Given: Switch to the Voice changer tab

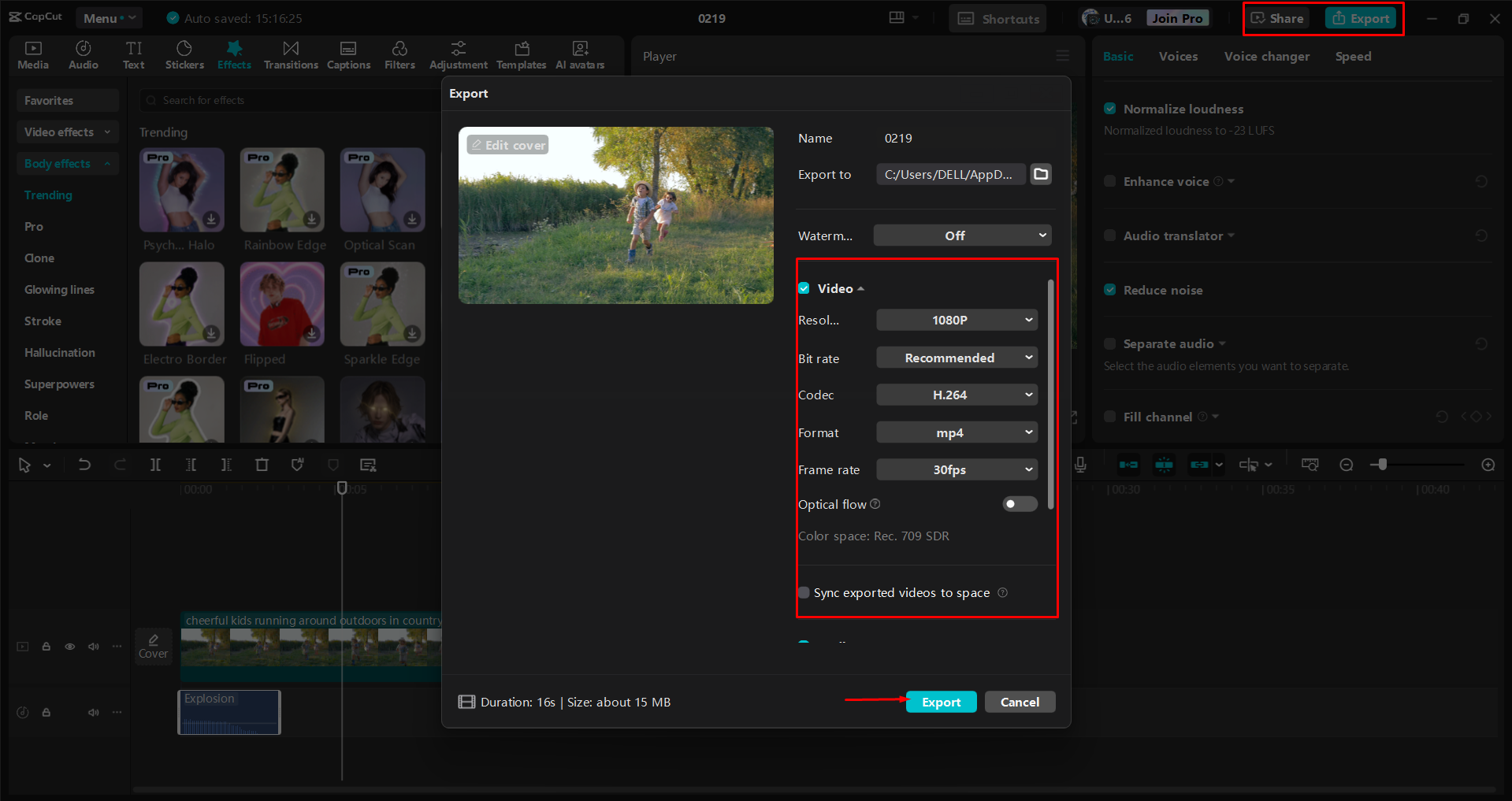Looking at the screenshot, I should 1267,56.
